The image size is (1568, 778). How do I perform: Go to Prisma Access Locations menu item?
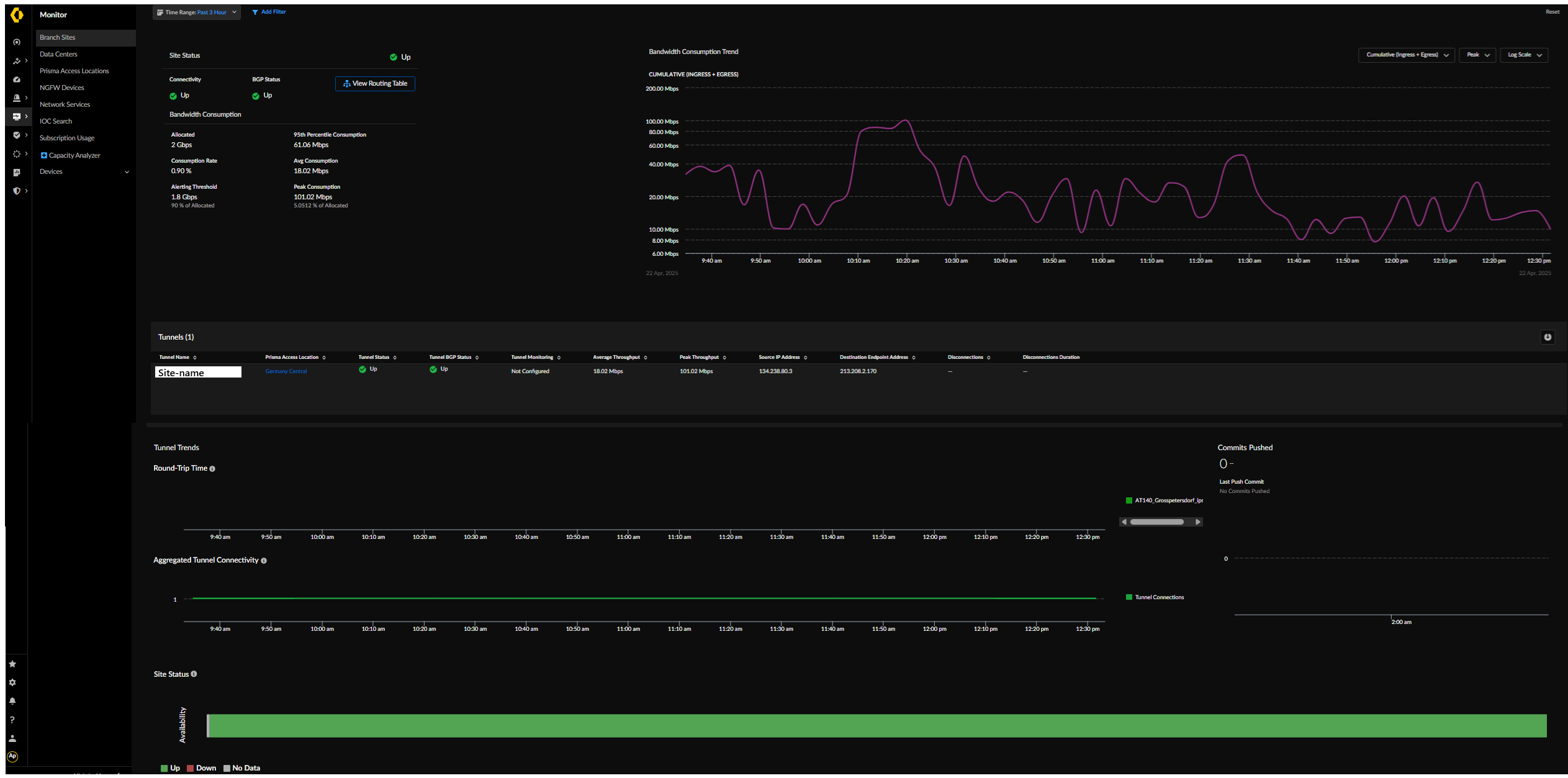tap(74, 71)
